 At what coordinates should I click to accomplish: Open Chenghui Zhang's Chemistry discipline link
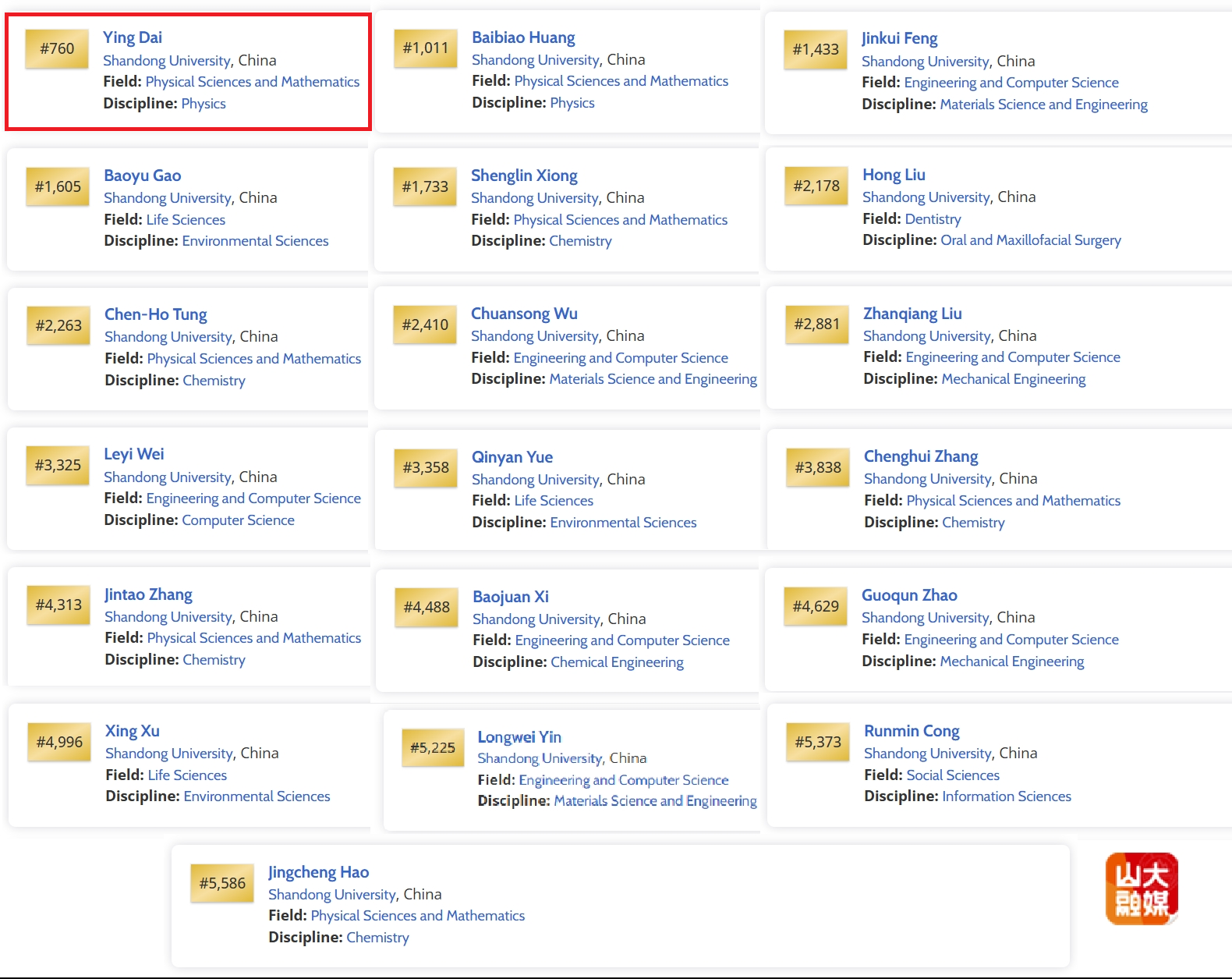click(973, 523)
